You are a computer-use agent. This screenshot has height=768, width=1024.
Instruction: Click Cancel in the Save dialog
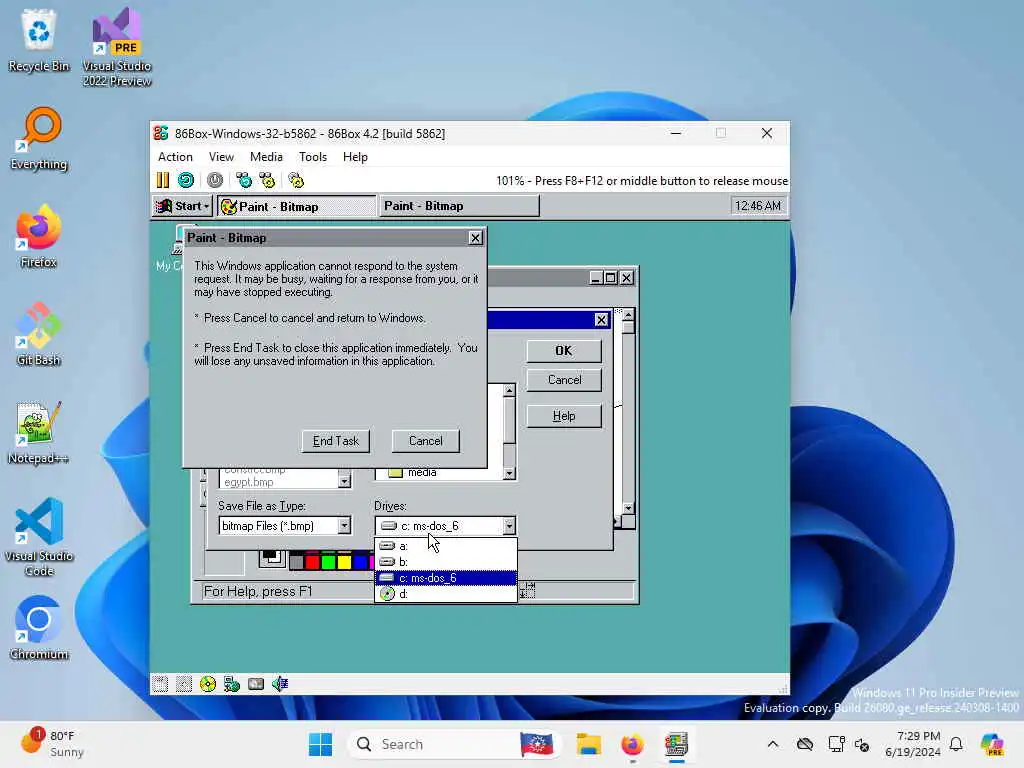click(x=564, y=380)
